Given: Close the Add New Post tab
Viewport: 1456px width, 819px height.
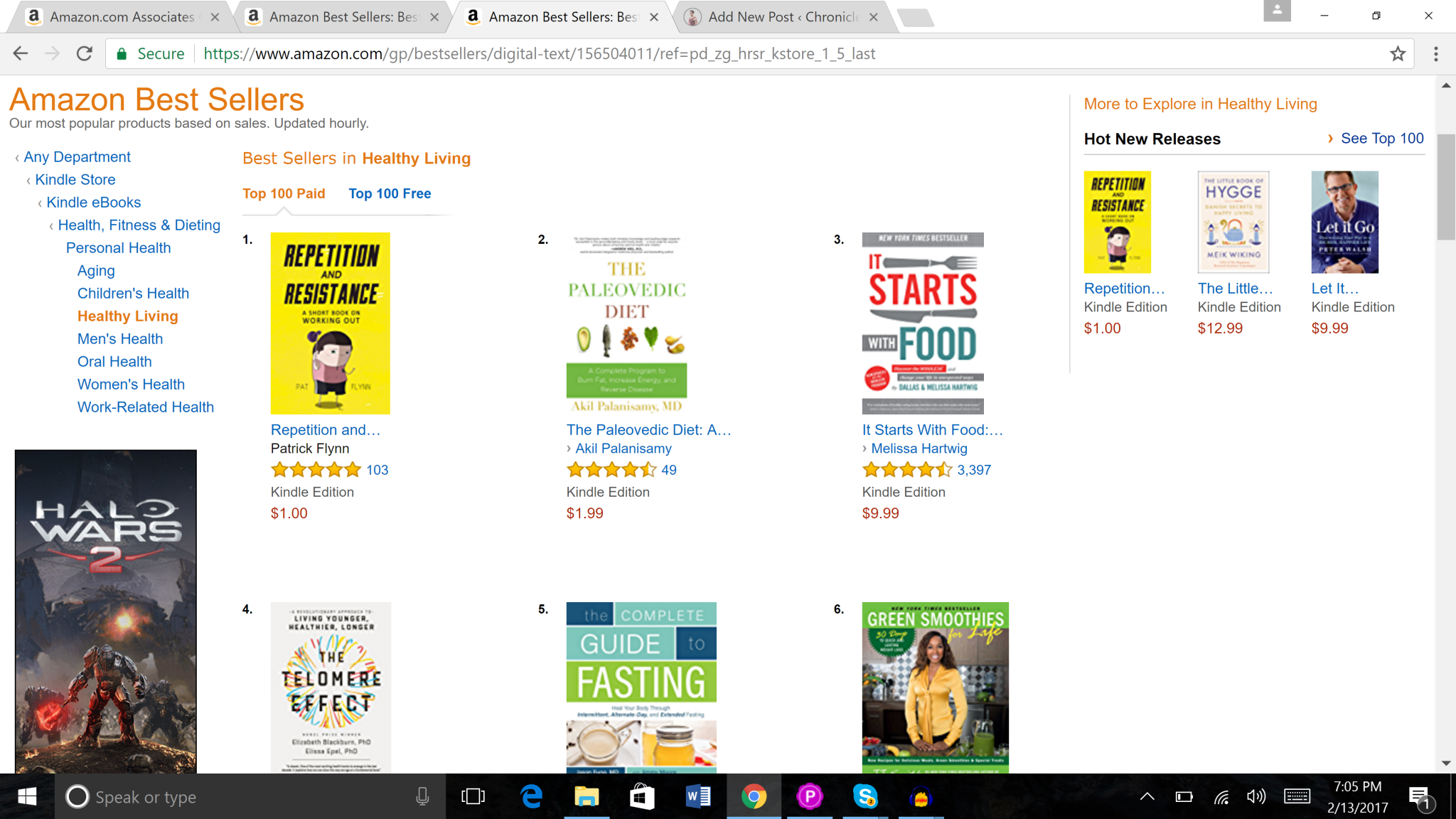Looking at the screenshot, I should (874, 17).
